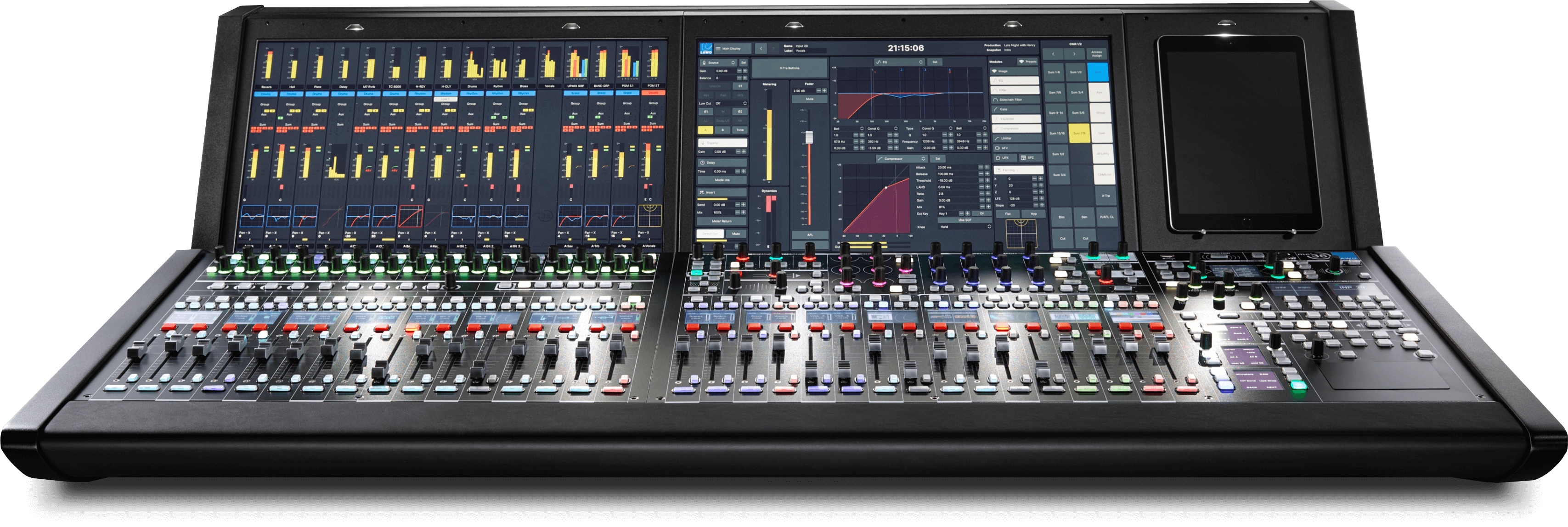The height and width of the screenshot is (527, 1568).
Task: Page right in the CMR 1/2 panel
Action: [x=1075, y=54]
